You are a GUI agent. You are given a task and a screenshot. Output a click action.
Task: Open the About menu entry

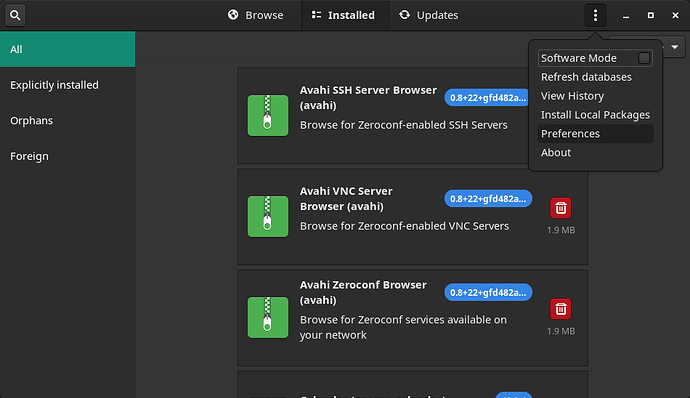click(595, 153)
